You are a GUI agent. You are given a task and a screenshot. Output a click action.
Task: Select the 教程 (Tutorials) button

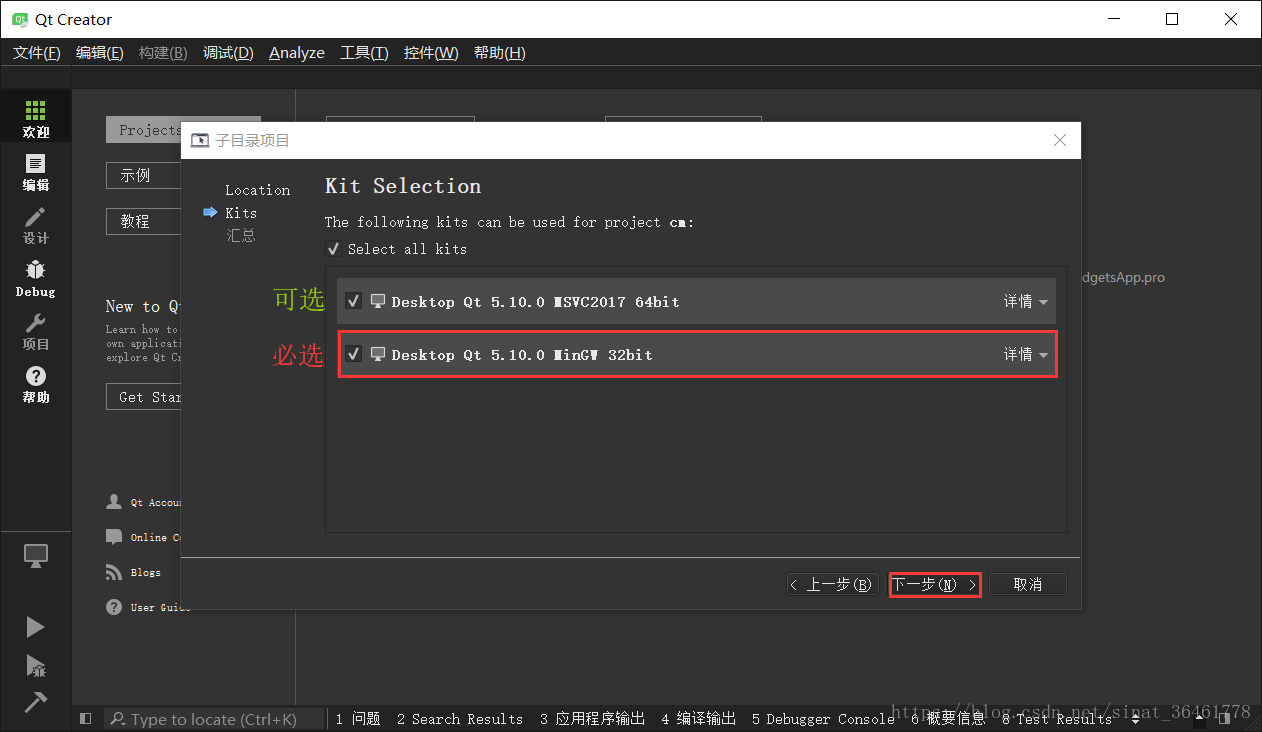144,221
